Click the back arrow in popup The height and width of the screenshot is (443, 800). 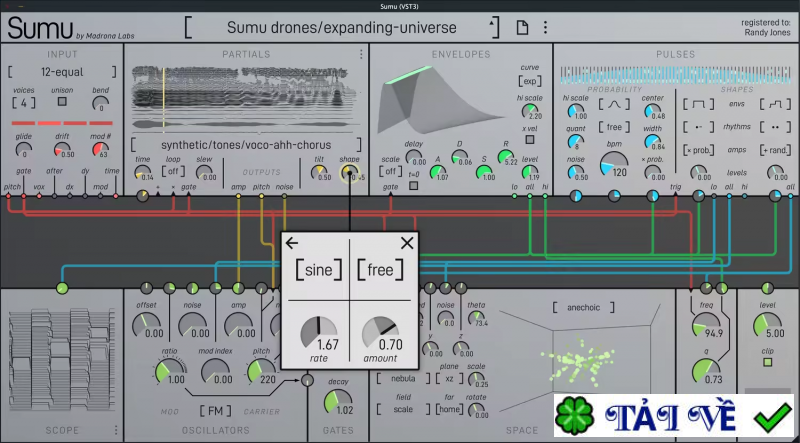click(x=292, y=243)
